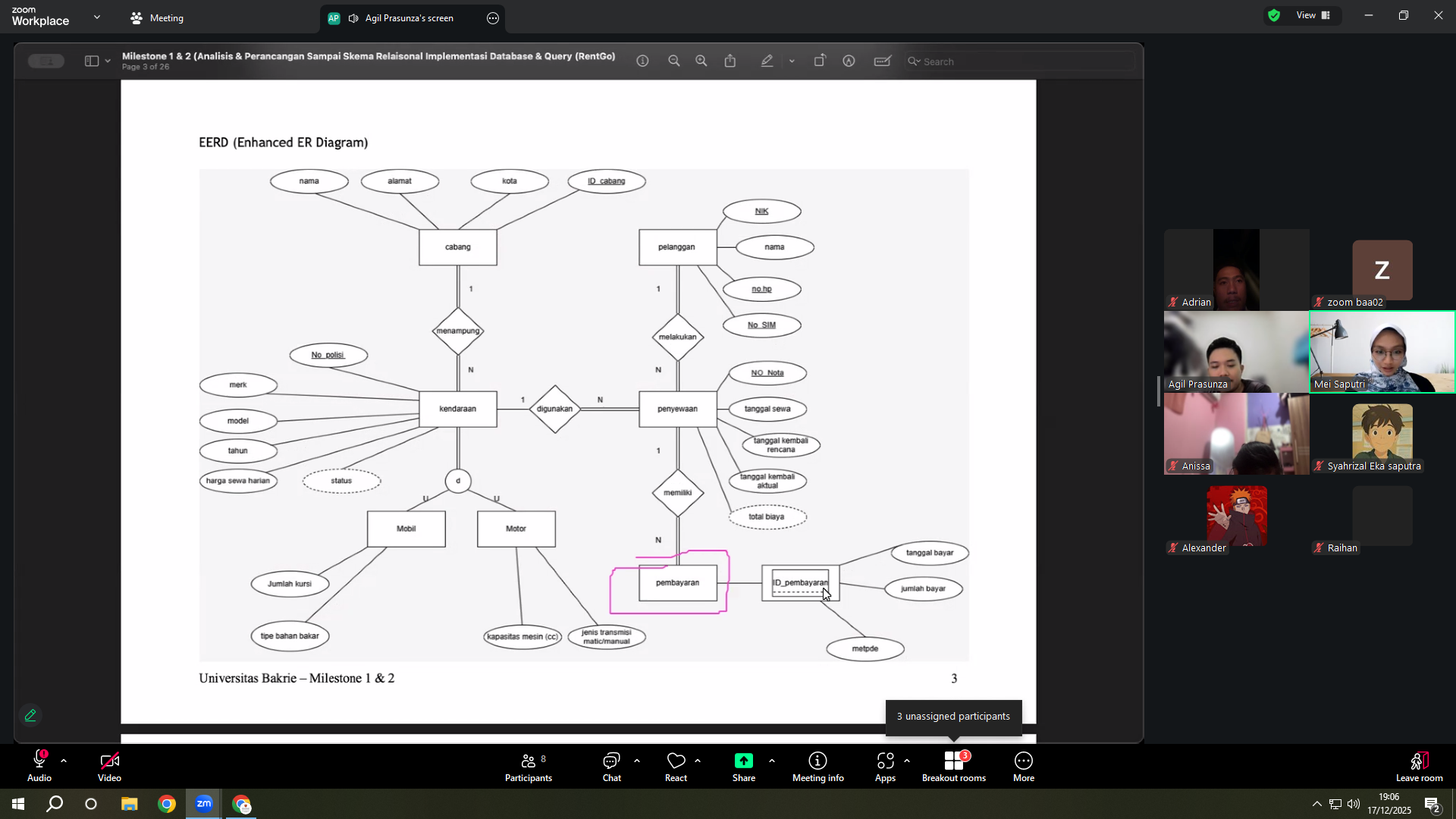This screenshot has height=819, width=1456.
Task: Click the green security shield icon
Action: [1274, 15]
